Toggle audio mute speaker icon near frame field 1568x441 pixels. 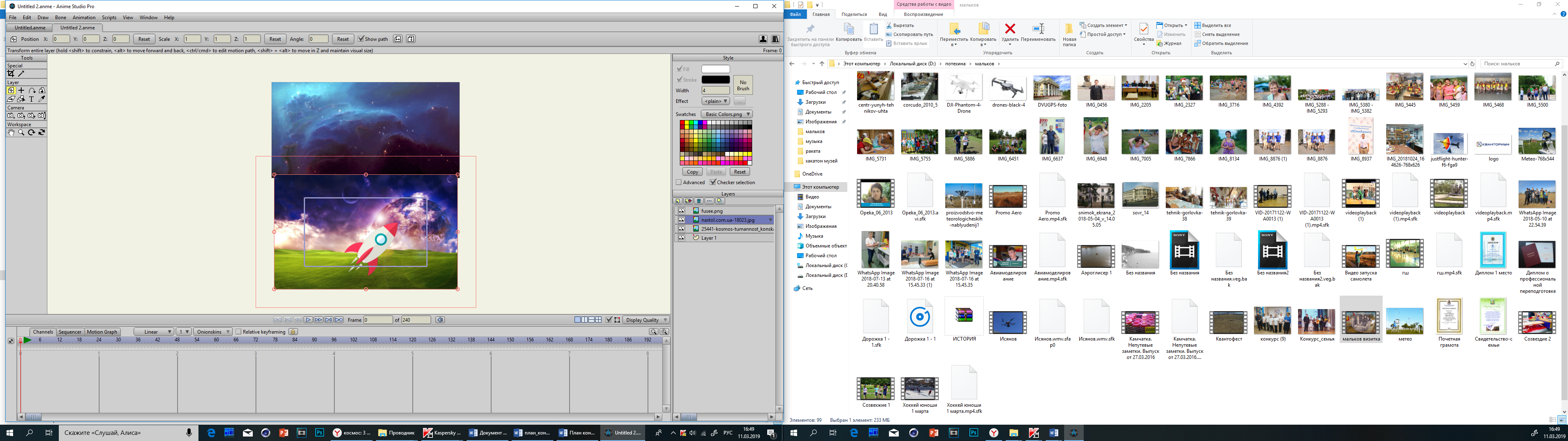pos(440,320)
